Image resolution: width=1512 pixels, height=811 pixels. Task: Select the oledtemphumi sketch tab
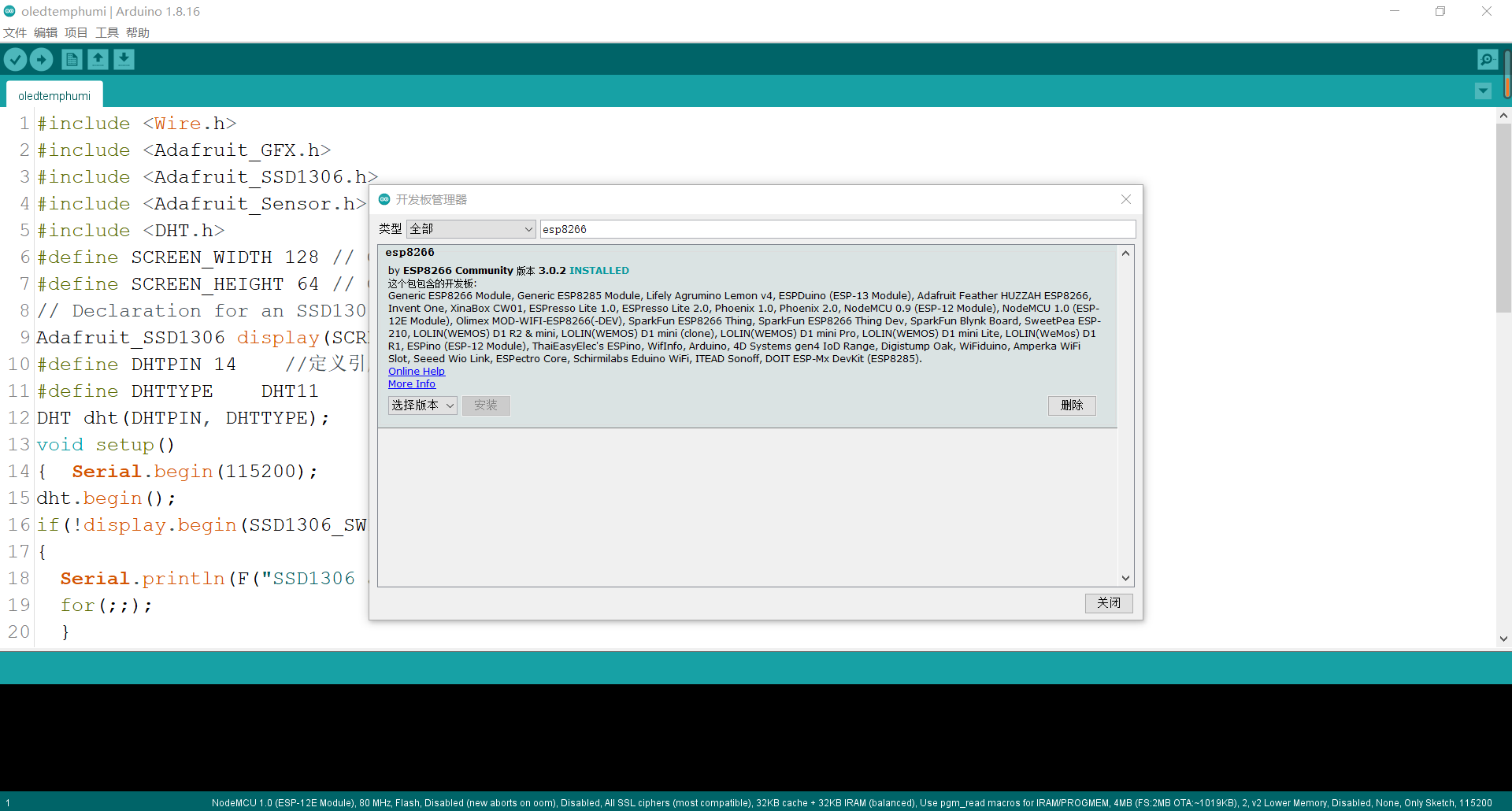pos(53,95)
